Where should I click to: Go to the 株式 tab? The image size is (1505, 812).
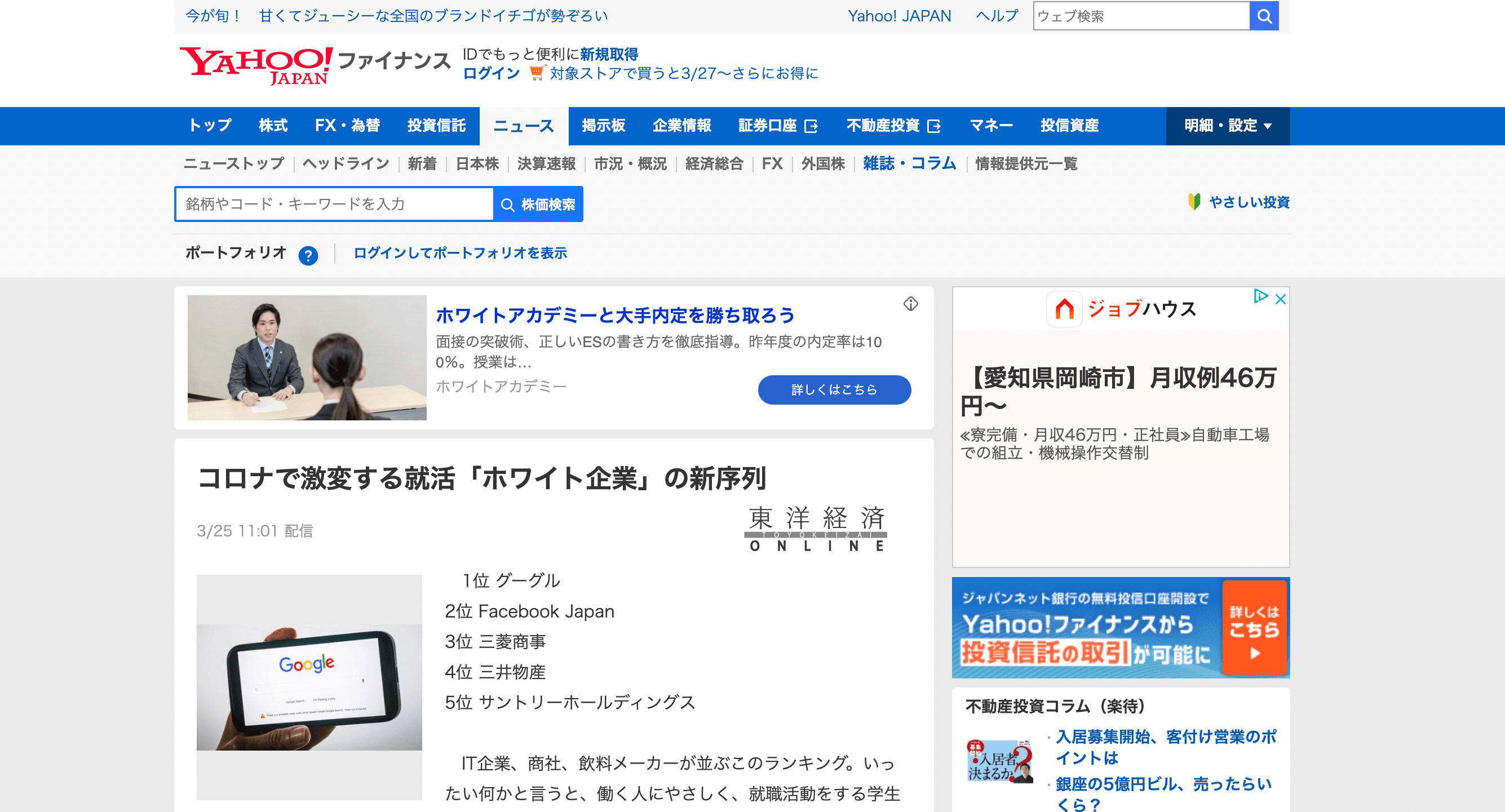click(x=273, y=126)
